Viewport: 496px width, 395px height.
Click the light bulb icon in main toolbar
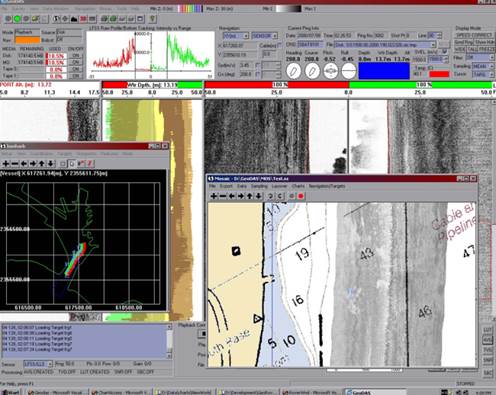point(152,19)
